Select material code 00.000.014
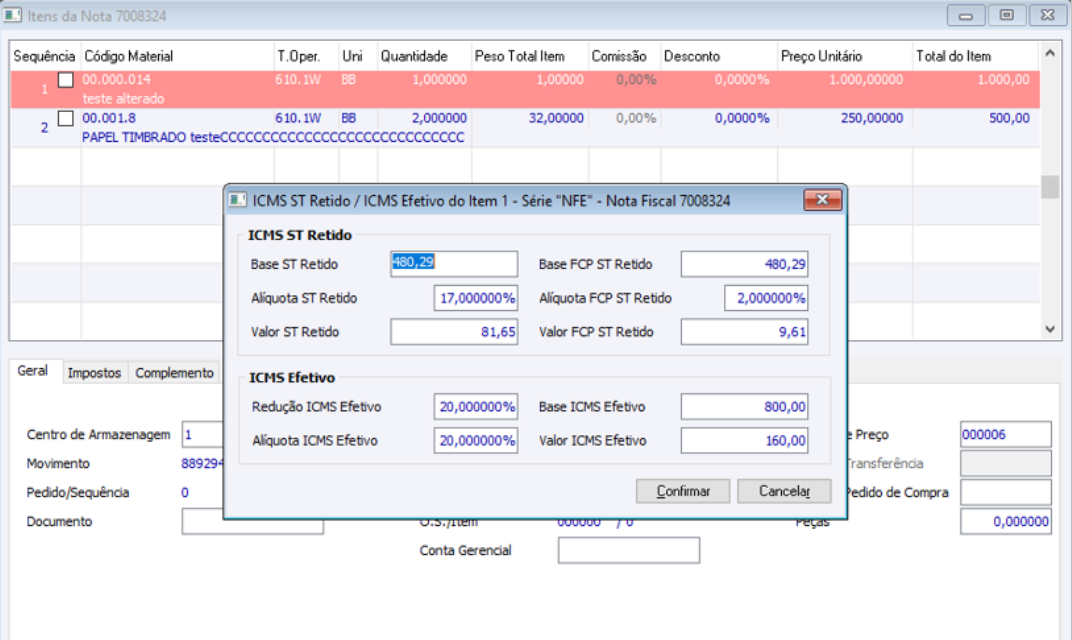 click(x=116, y=80)
